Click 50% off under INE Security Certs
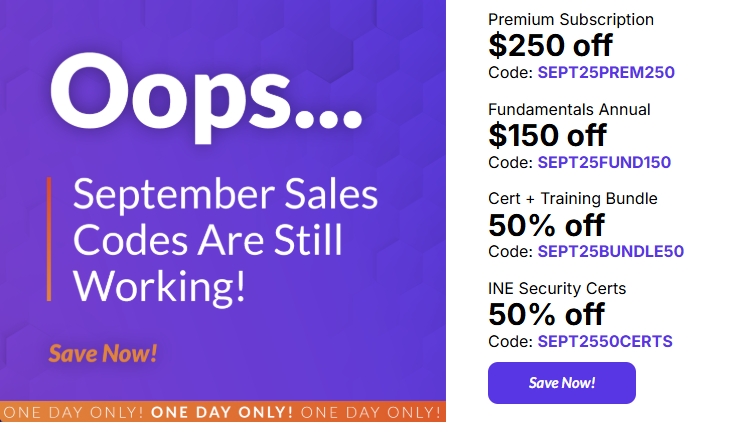The height and width of the screenshot is (422, 735). pos(546,314)
